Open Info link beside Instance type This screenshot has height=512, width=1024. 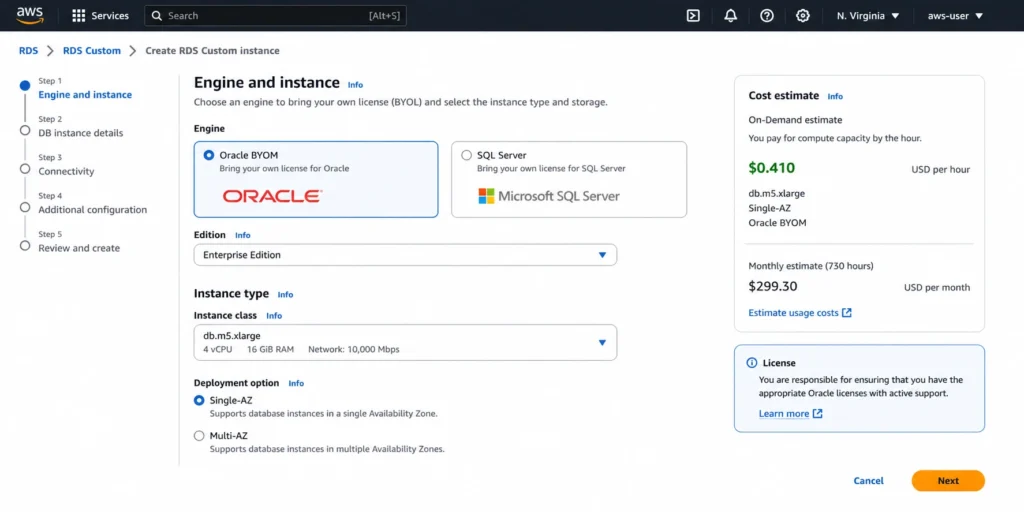[x=285, y=295]
